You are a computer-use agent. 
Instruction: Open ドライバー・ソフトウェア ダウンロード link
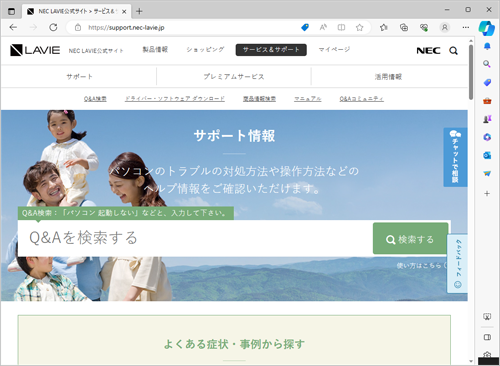tap(175, 99)
